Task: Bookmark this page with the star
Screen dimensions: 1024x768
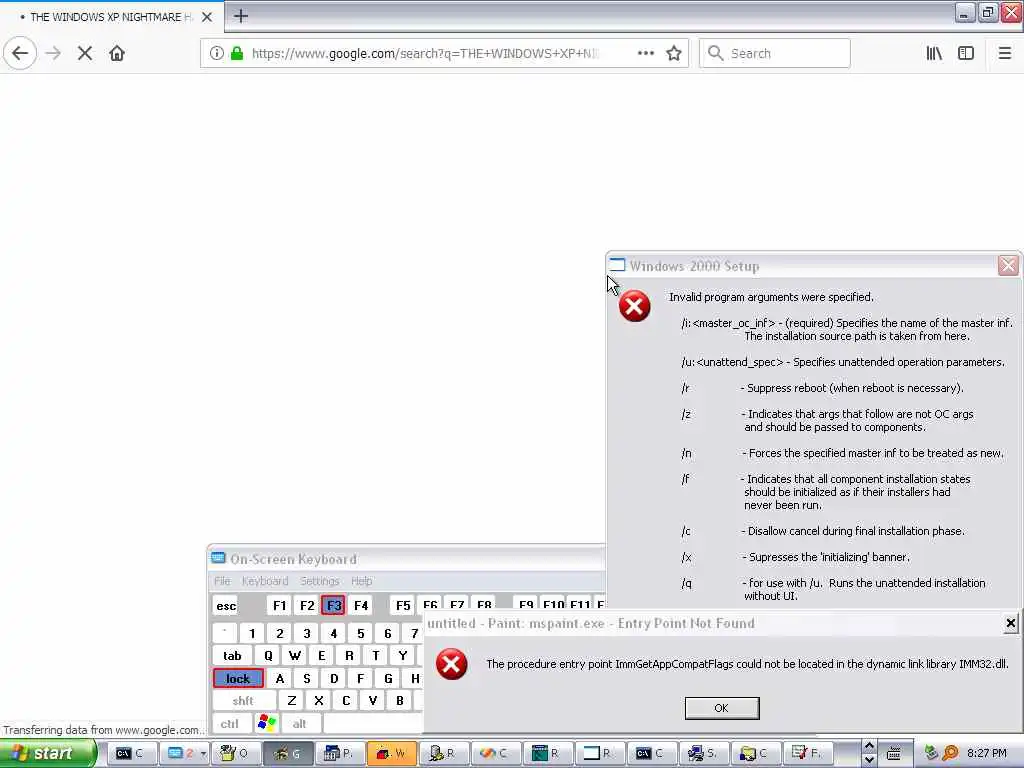Action: pyautogui.click(x=674, y=53)
